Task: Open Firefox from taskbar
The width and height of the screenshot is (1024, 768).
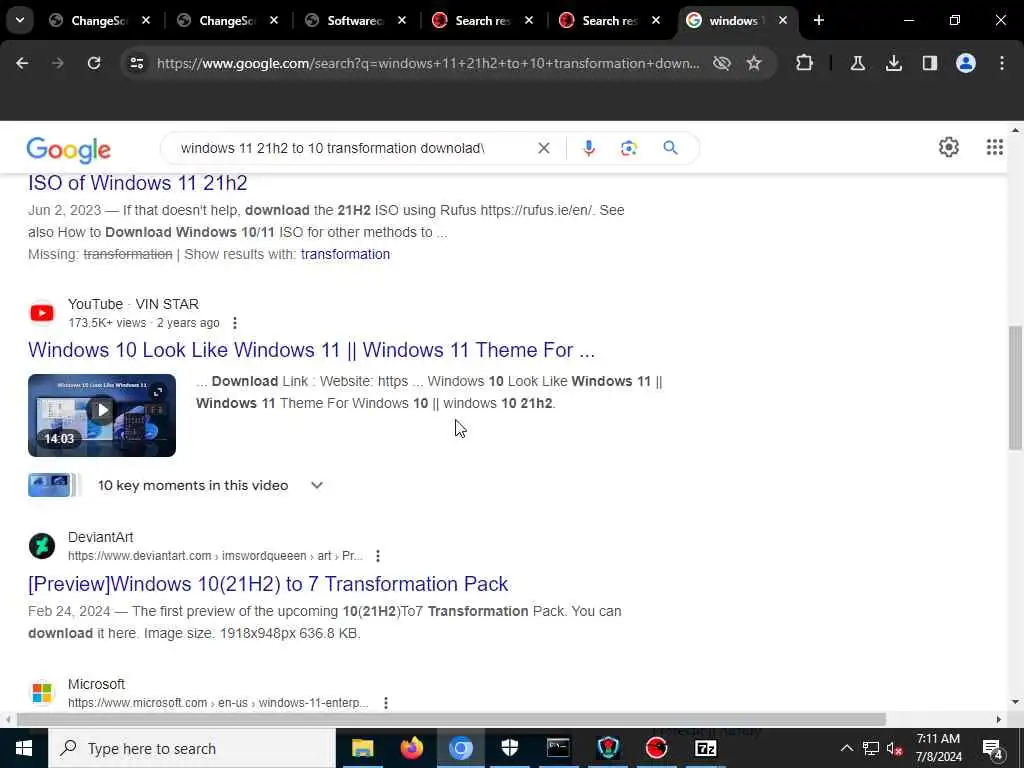Action: (x=411, y=748)
